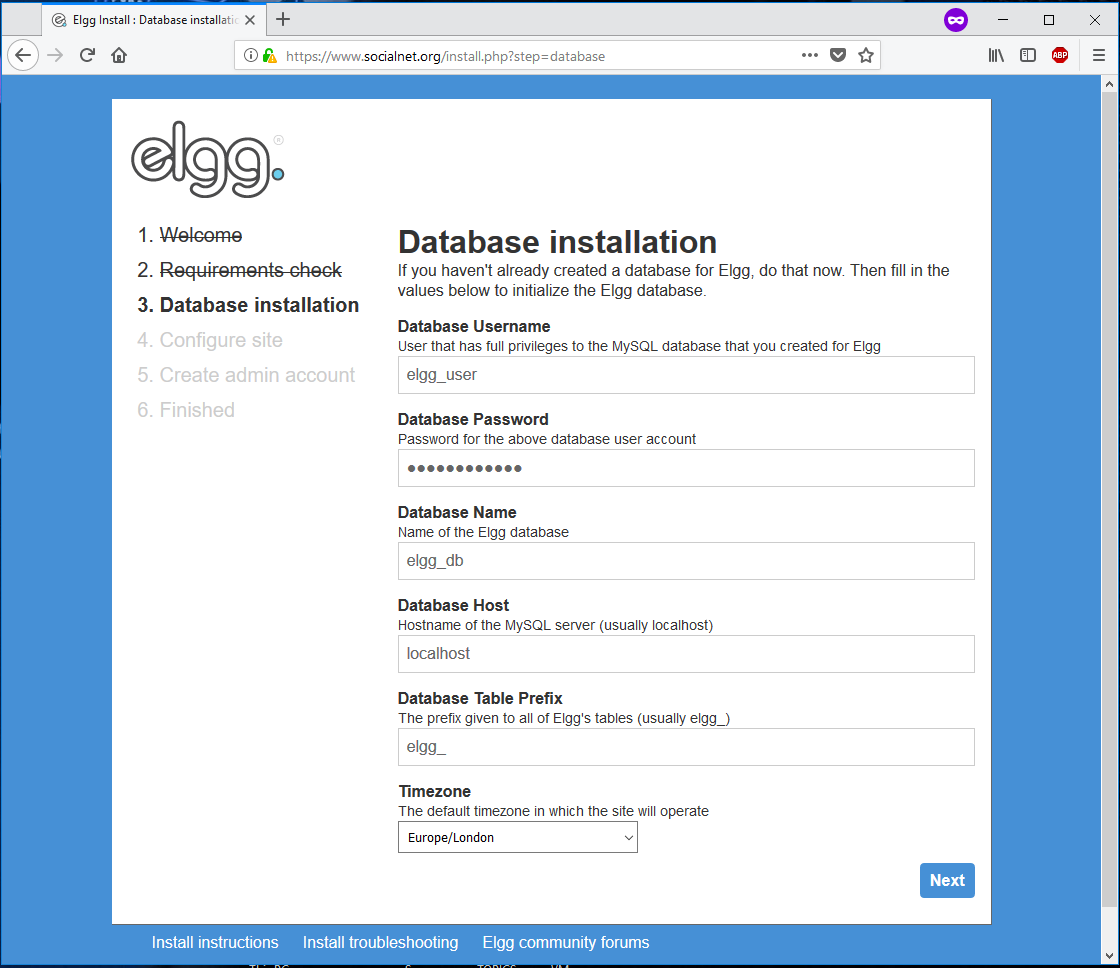Click the private browsing mask icon

(x=956, y=20)
